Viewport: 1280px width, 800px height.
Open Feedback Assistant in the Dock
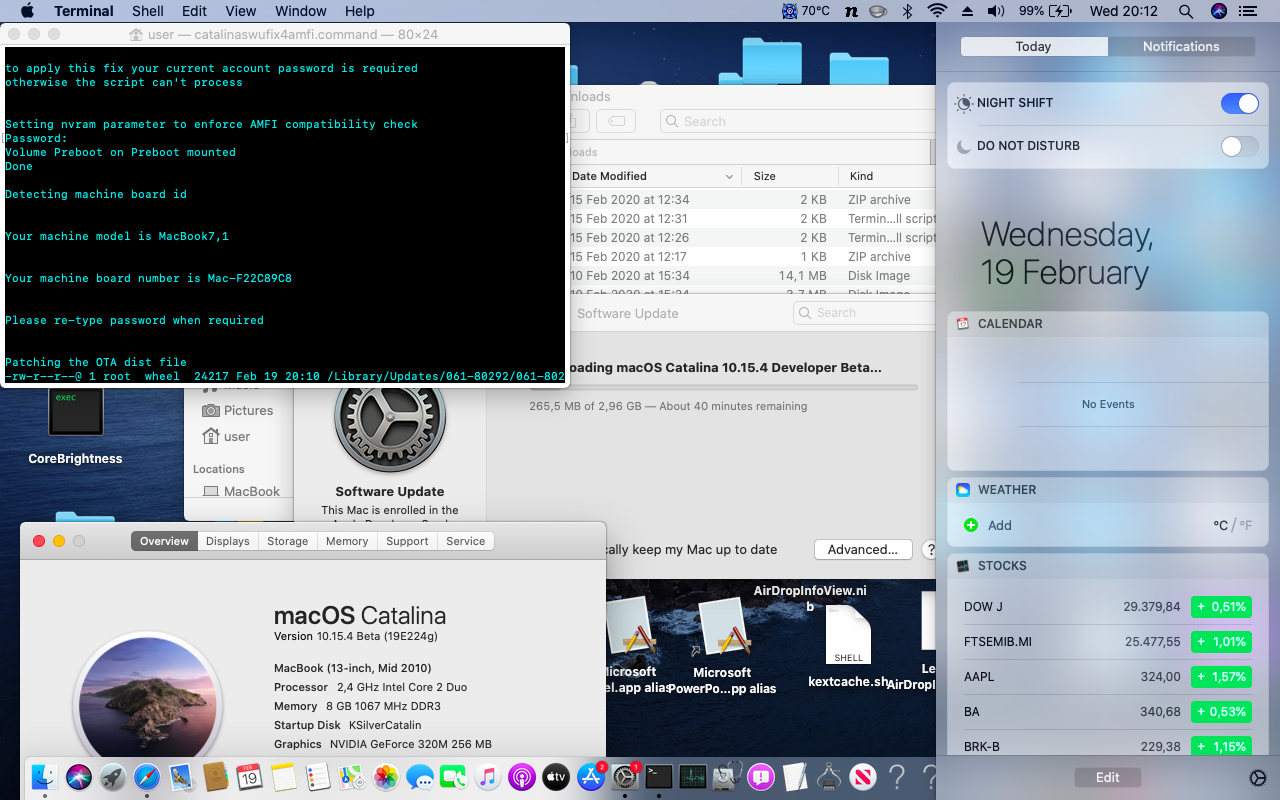761,776
